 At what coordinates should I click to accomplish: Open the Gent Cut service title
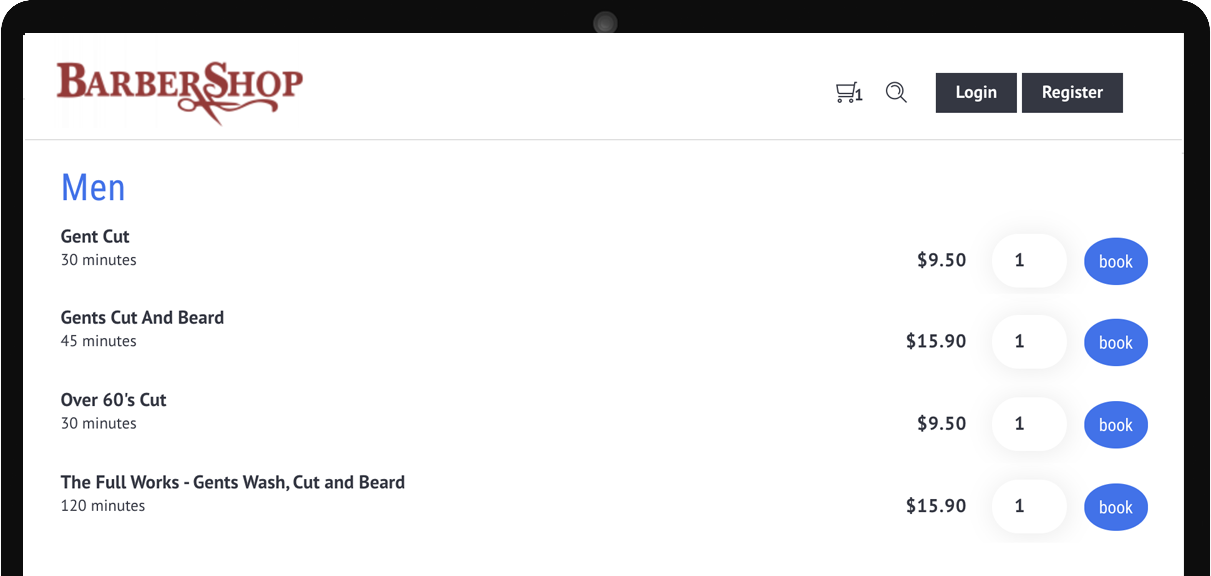click(95, 237)
